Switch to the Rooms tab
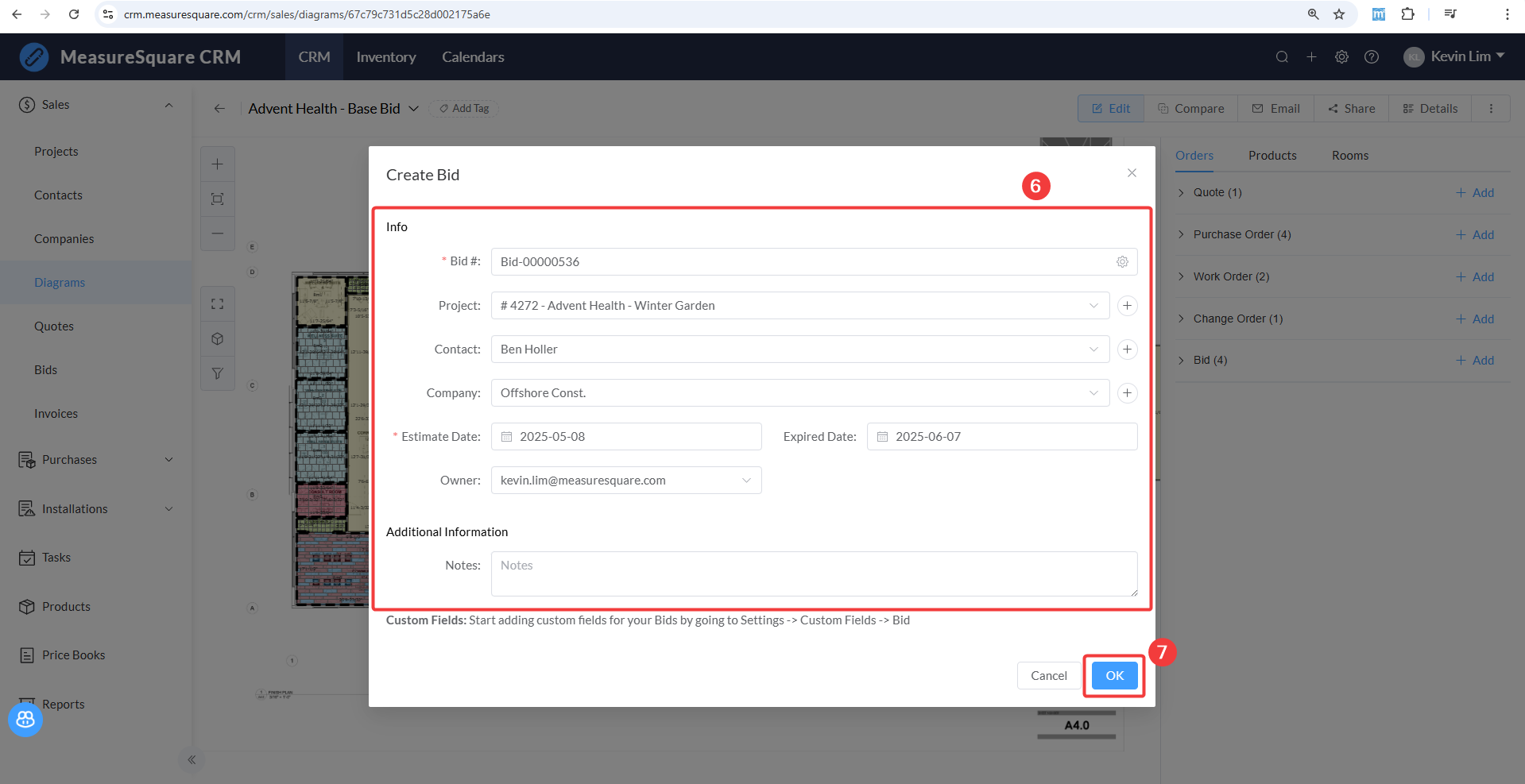 1350,156
